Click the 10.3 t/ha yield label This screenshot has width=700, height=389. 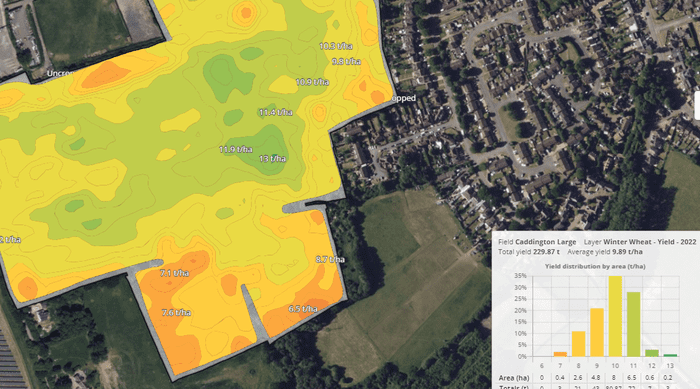point(335,46)
